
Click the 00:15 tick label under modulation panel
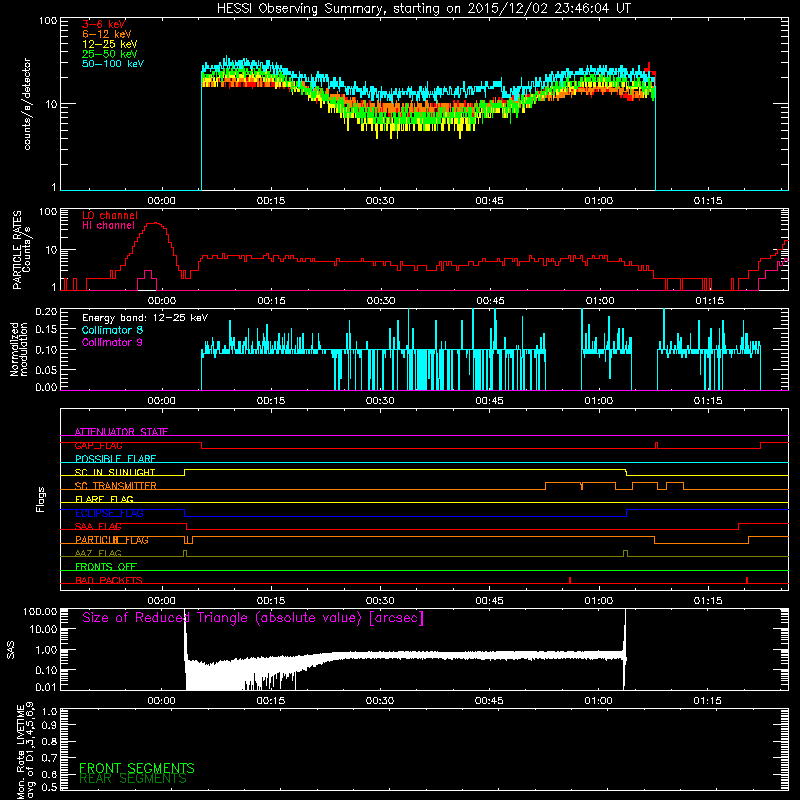coord(271,401)
